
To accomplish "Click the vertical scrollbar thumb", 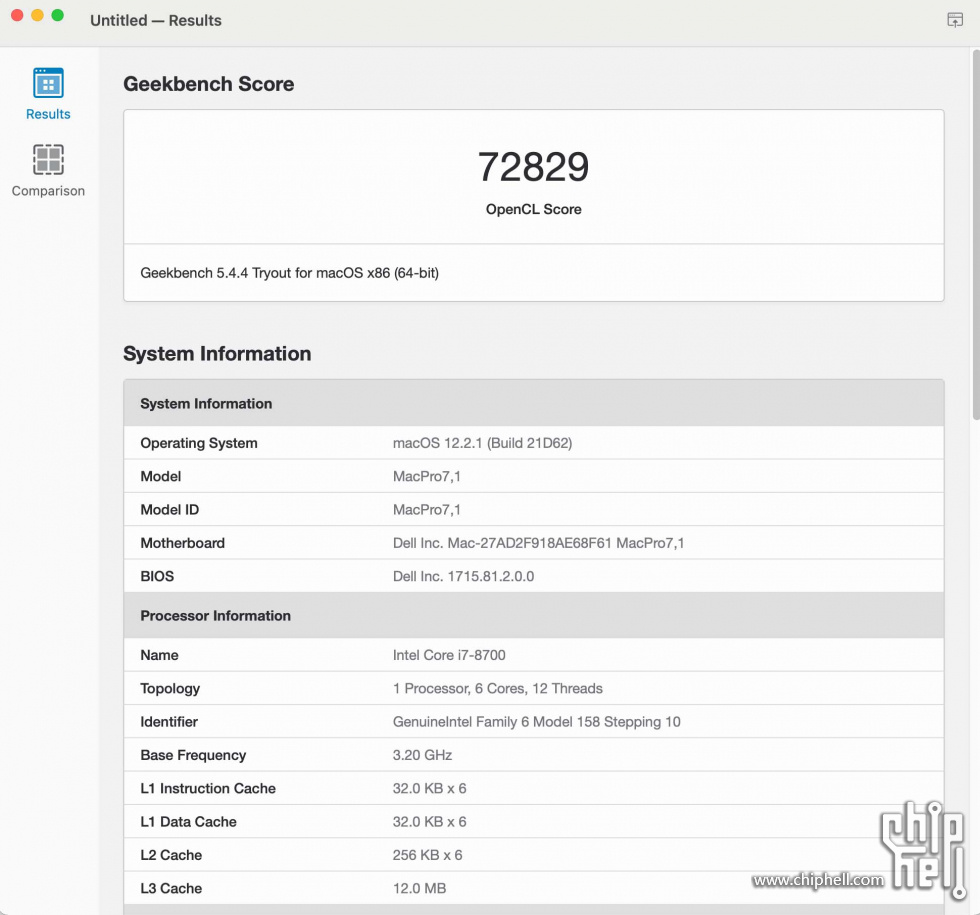I will pyautogui.click(x=975, y=234).
